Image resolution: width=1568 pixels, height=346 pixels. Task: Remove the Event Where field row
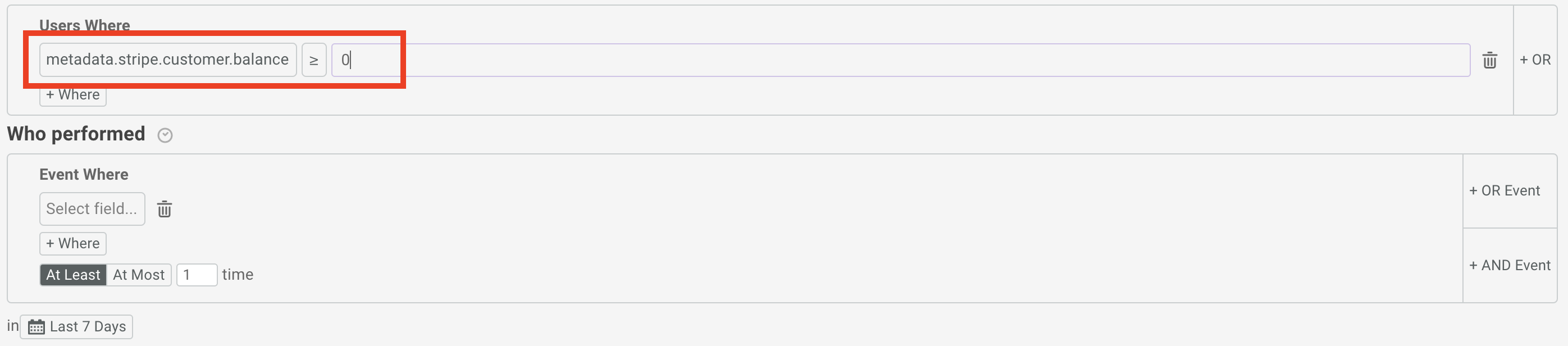[x=165, y=209]
